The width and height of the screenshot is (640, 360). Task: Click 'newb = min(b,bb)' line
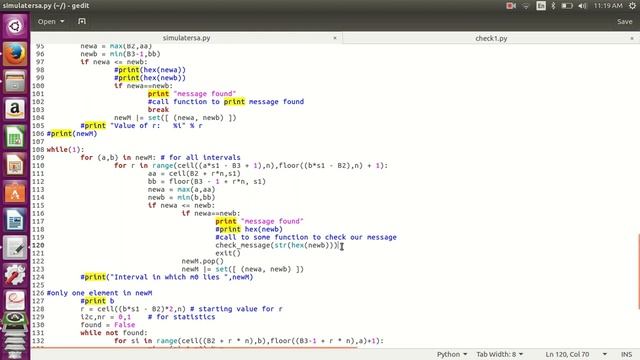[x=181, y=197]
